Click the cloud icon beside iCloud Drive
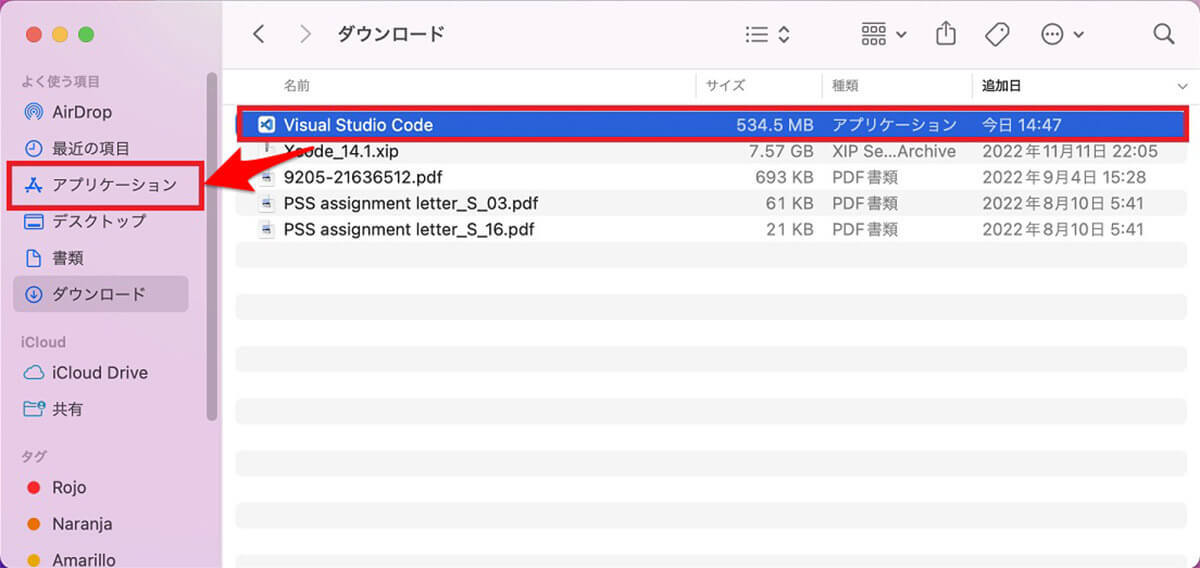The image size is (1200, 568). pyautogui.click(x=33, y=372)
